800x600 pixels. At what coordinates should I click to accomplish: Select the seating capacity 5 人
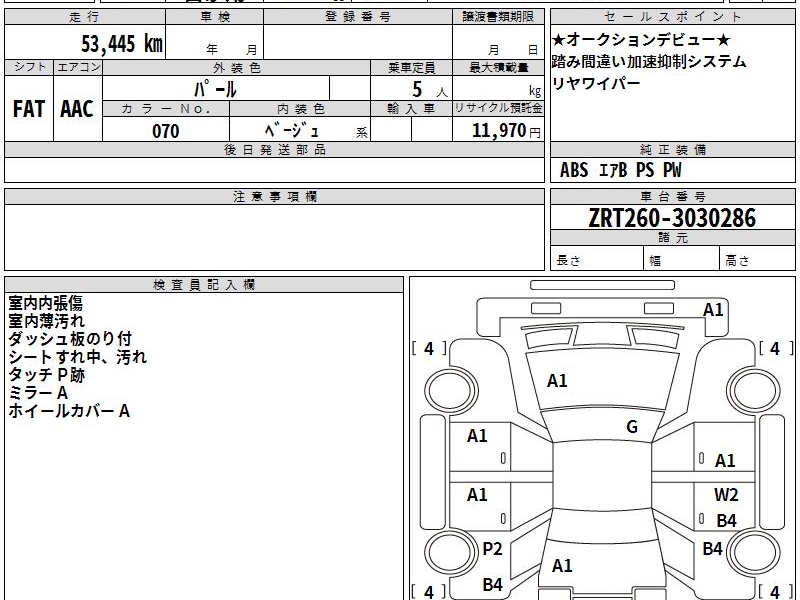coord(429,90)
